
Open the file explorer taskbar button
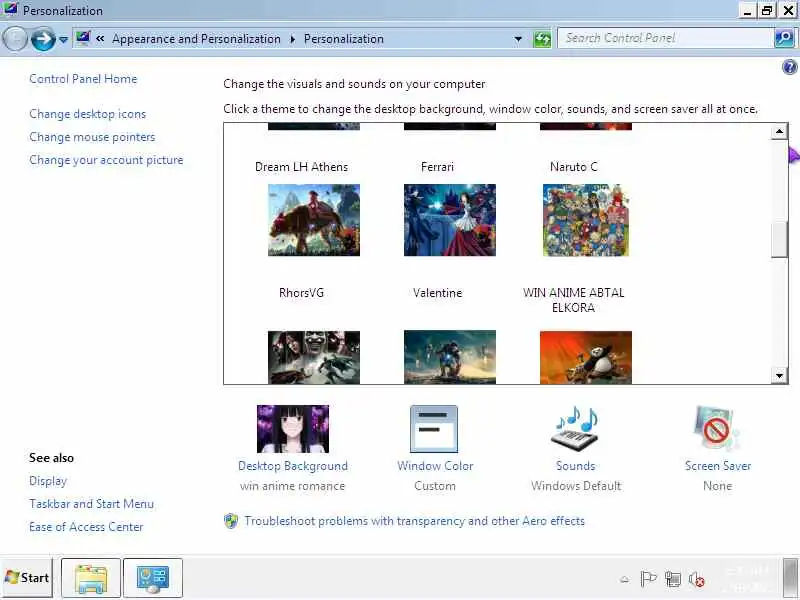pos(91,578)
